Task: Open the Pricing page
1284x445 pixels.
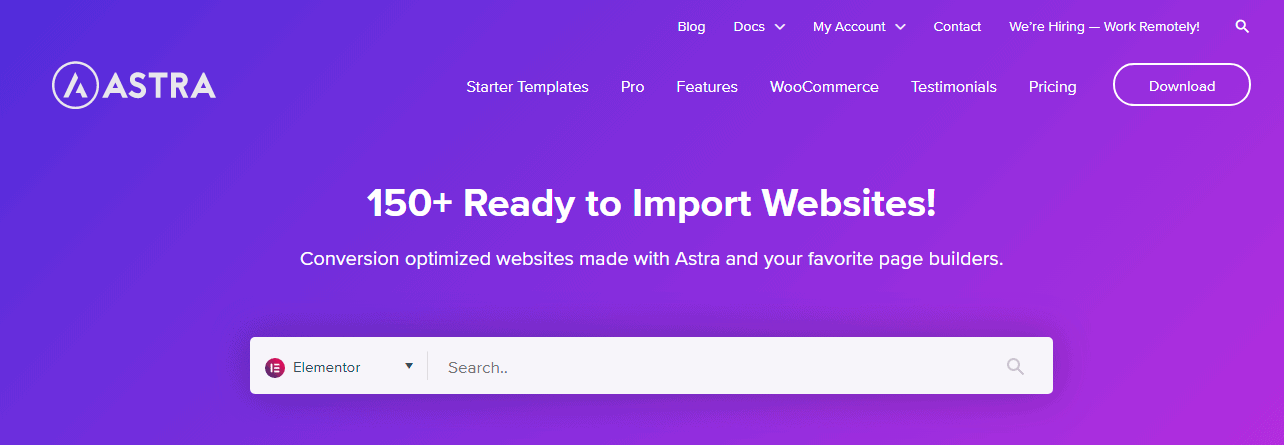Action: pos(1052,87)
